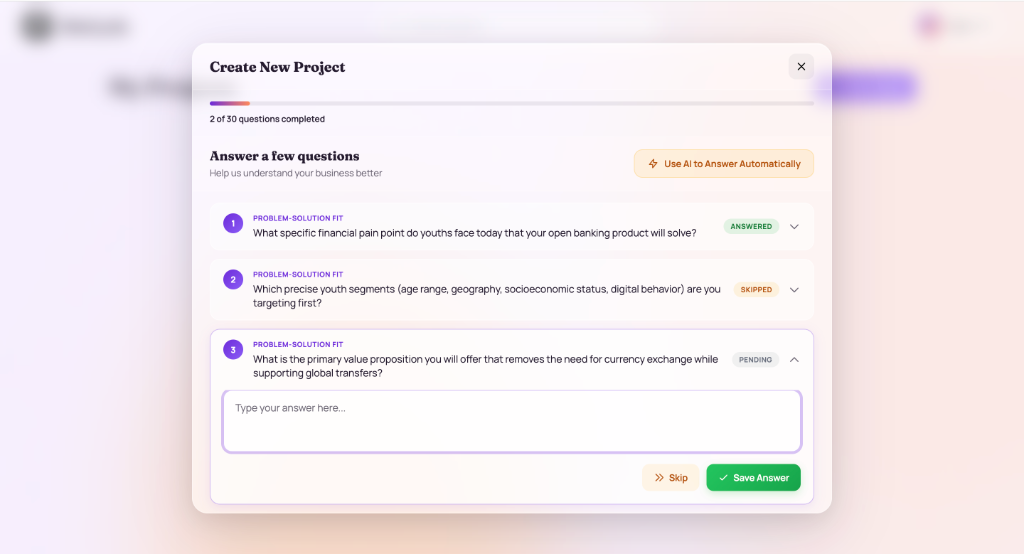Click the PENDING status badge

[x=755, y=360]
